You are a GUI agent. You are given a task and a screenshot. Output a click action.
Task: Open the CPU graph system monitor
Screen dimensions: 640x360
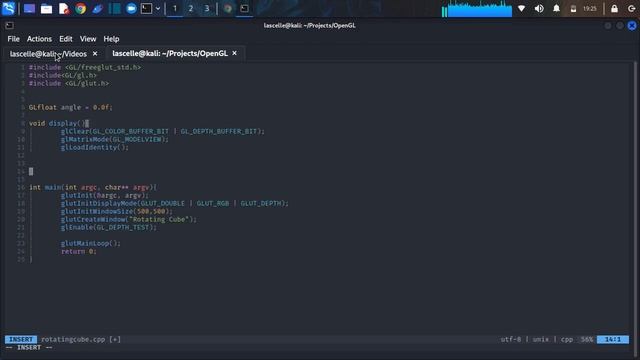(477, 9)
